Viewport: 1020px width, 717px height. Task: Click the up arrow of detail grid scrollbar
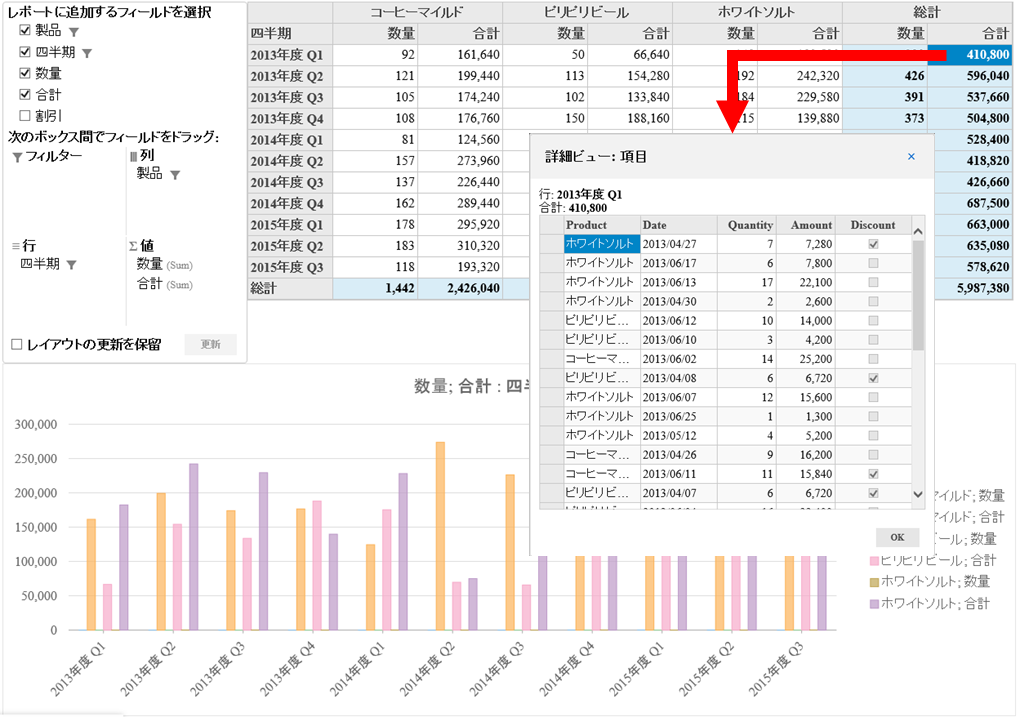pyautogui.click(x=918, y=231)
